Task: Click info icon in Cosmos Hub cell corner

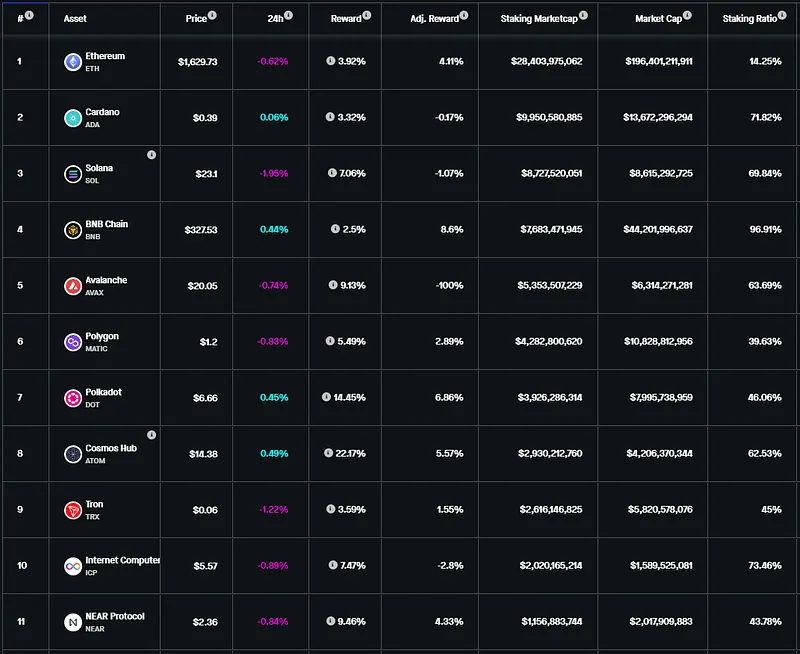Action: [x=152, y=435]
